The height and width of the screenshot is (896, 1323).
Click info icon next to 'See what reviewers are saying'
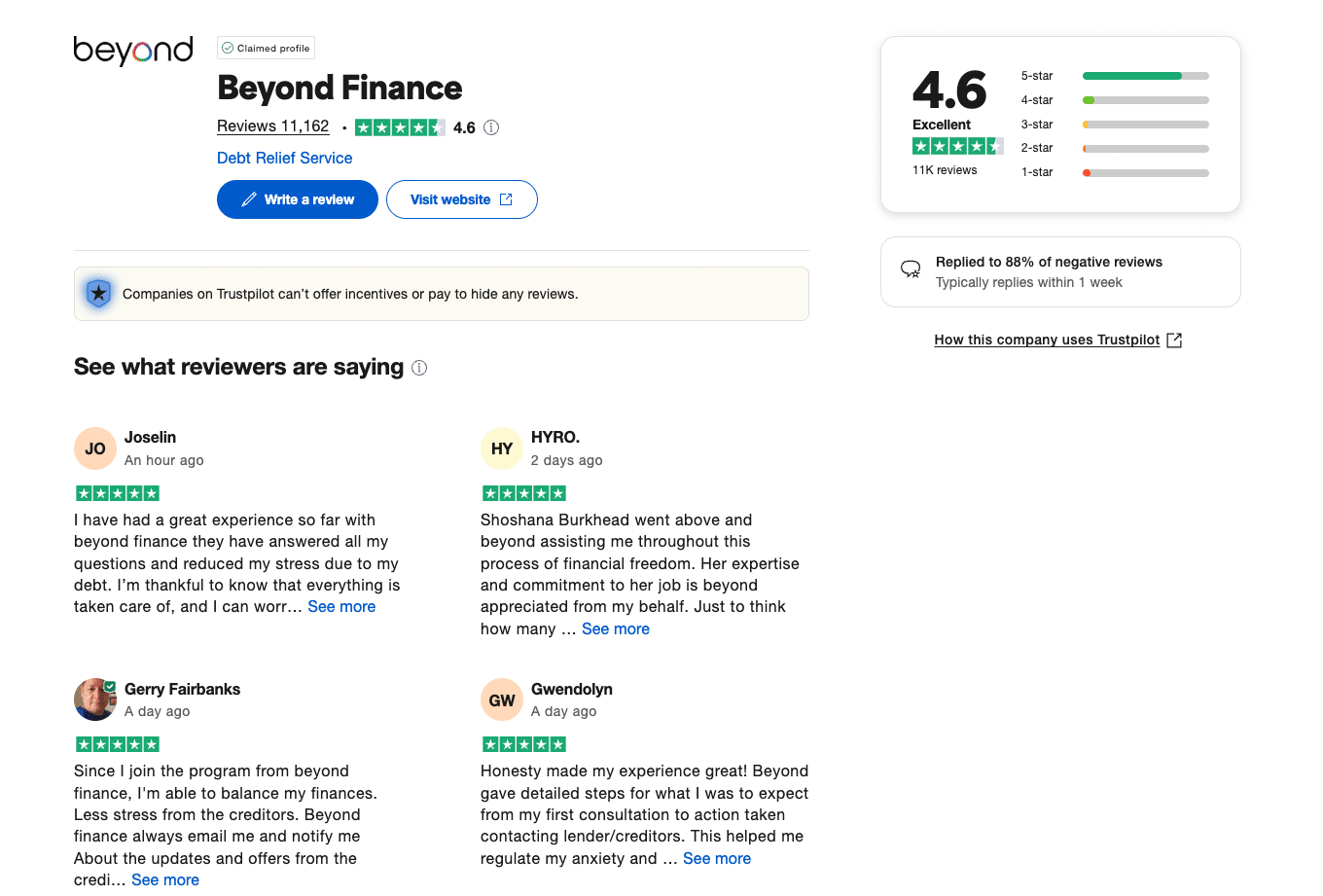click(419, 368)
